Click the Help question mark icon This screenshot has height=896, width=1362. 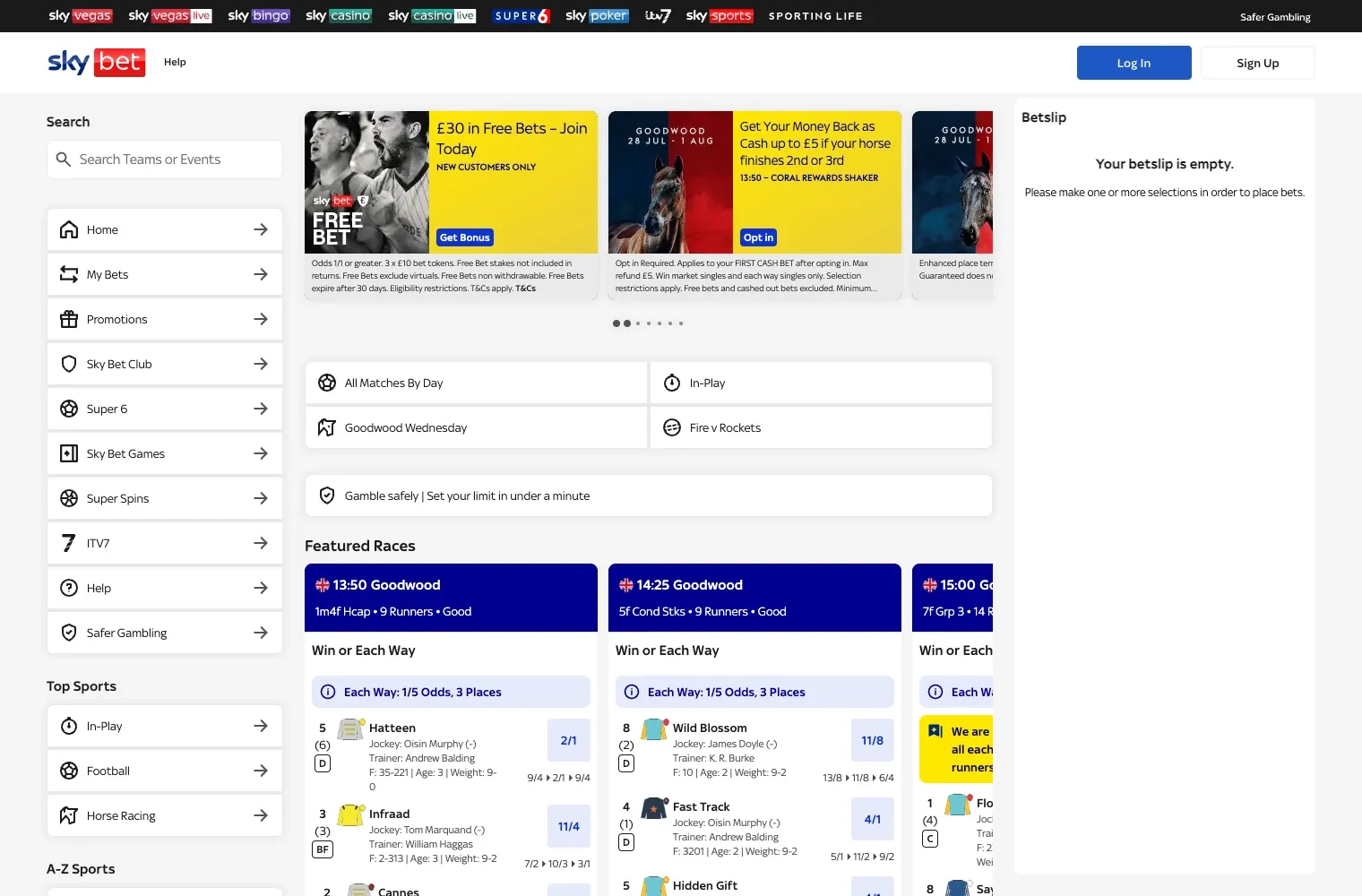tap(69, 588)
